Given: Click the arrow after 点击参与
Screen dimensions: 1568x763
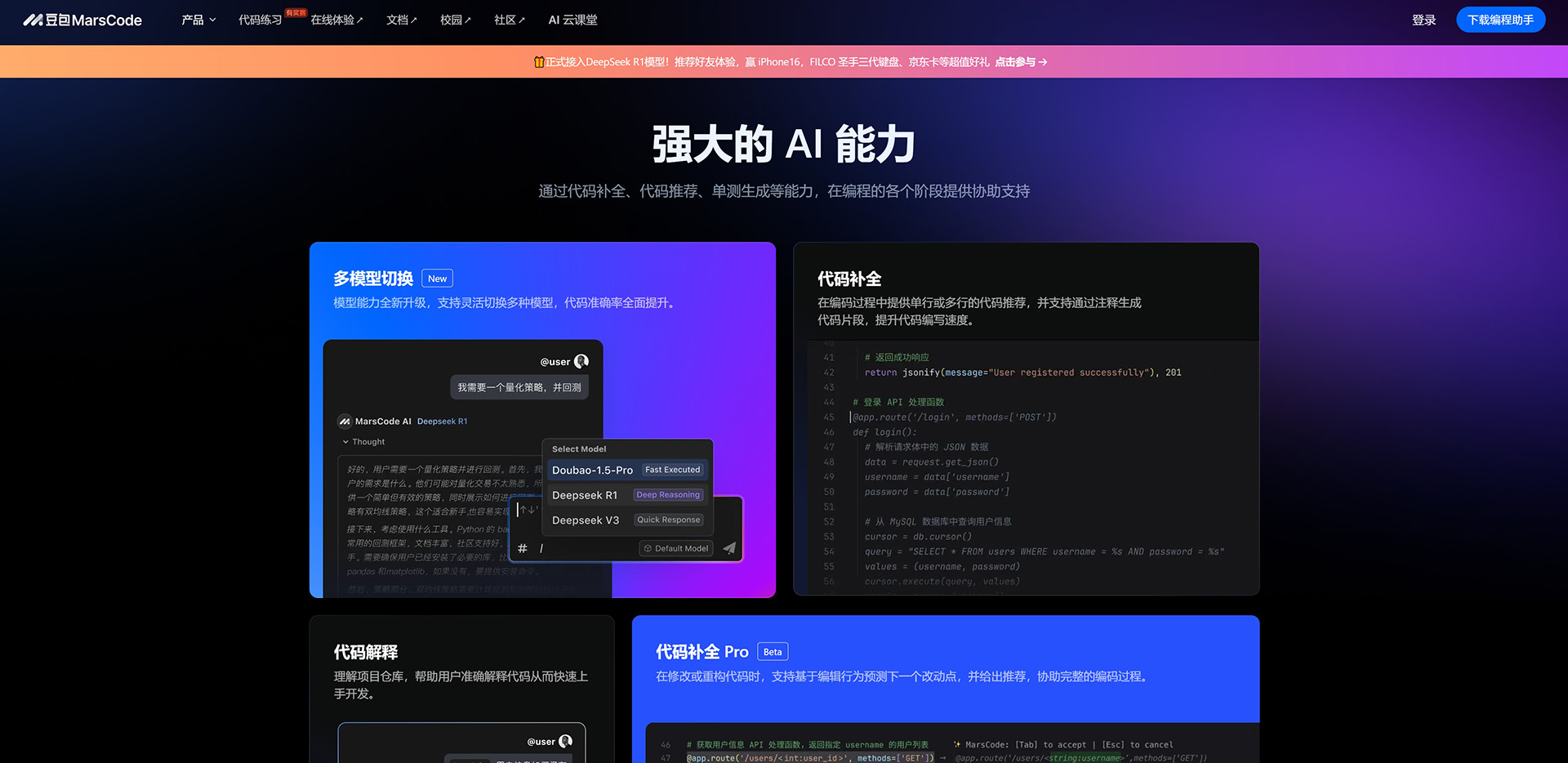Looking at the screenshot, I should click(1043, 62).
